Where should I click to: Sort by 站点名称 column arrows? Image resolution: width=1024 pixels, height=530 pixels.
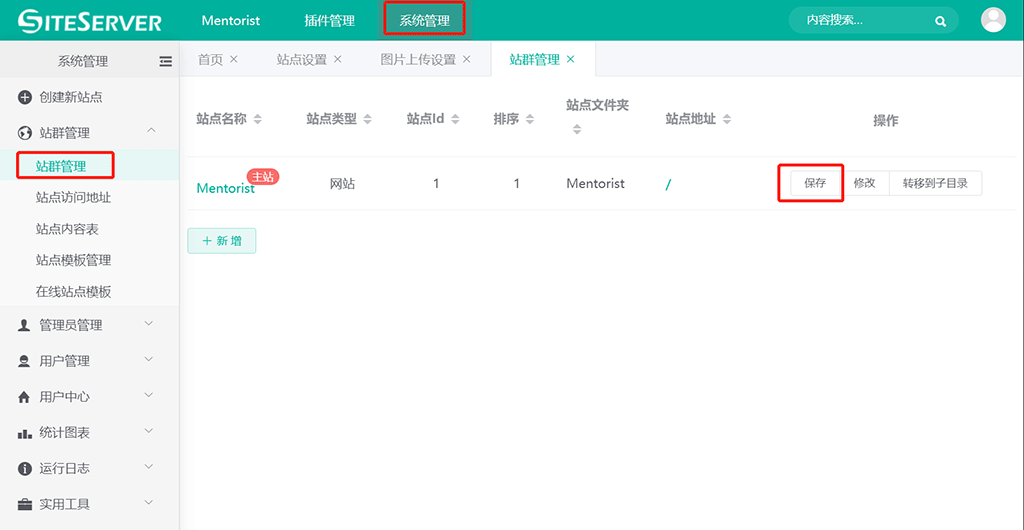pyautogui.click(x=258, y=120)
